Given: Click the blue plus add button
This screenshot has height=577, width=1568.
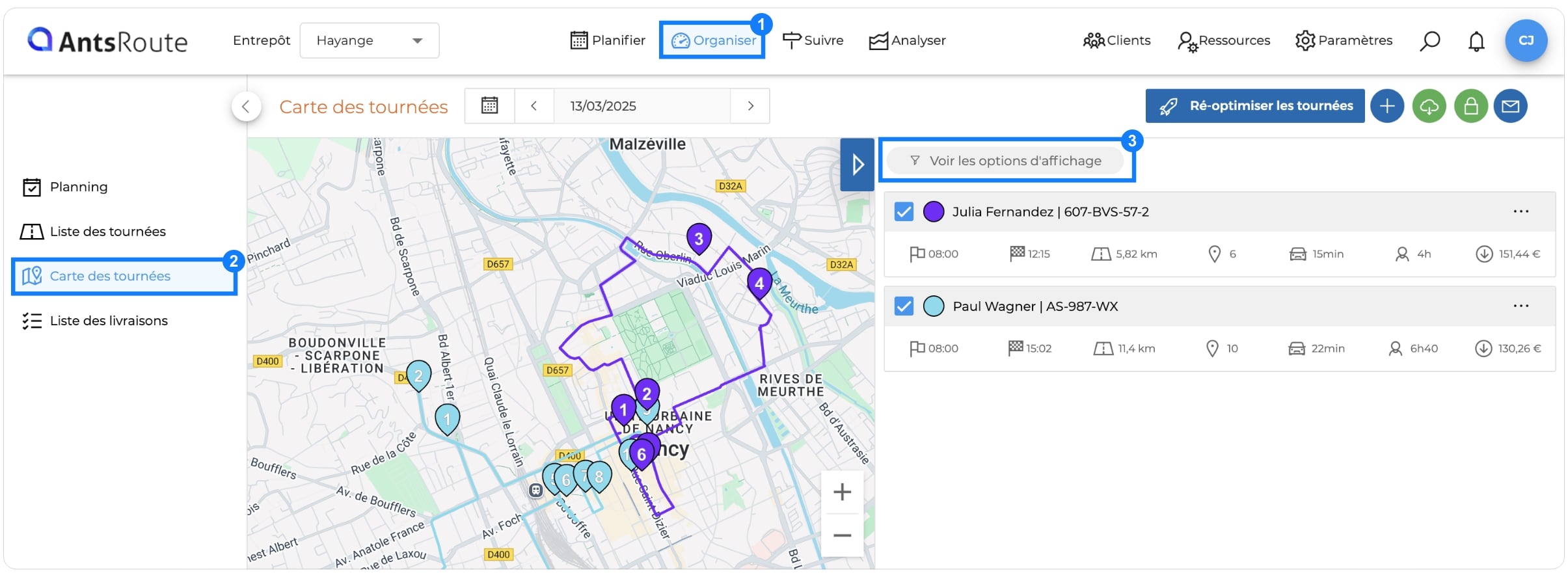Looking at the screenshot, I should (x=1387, y=105).
